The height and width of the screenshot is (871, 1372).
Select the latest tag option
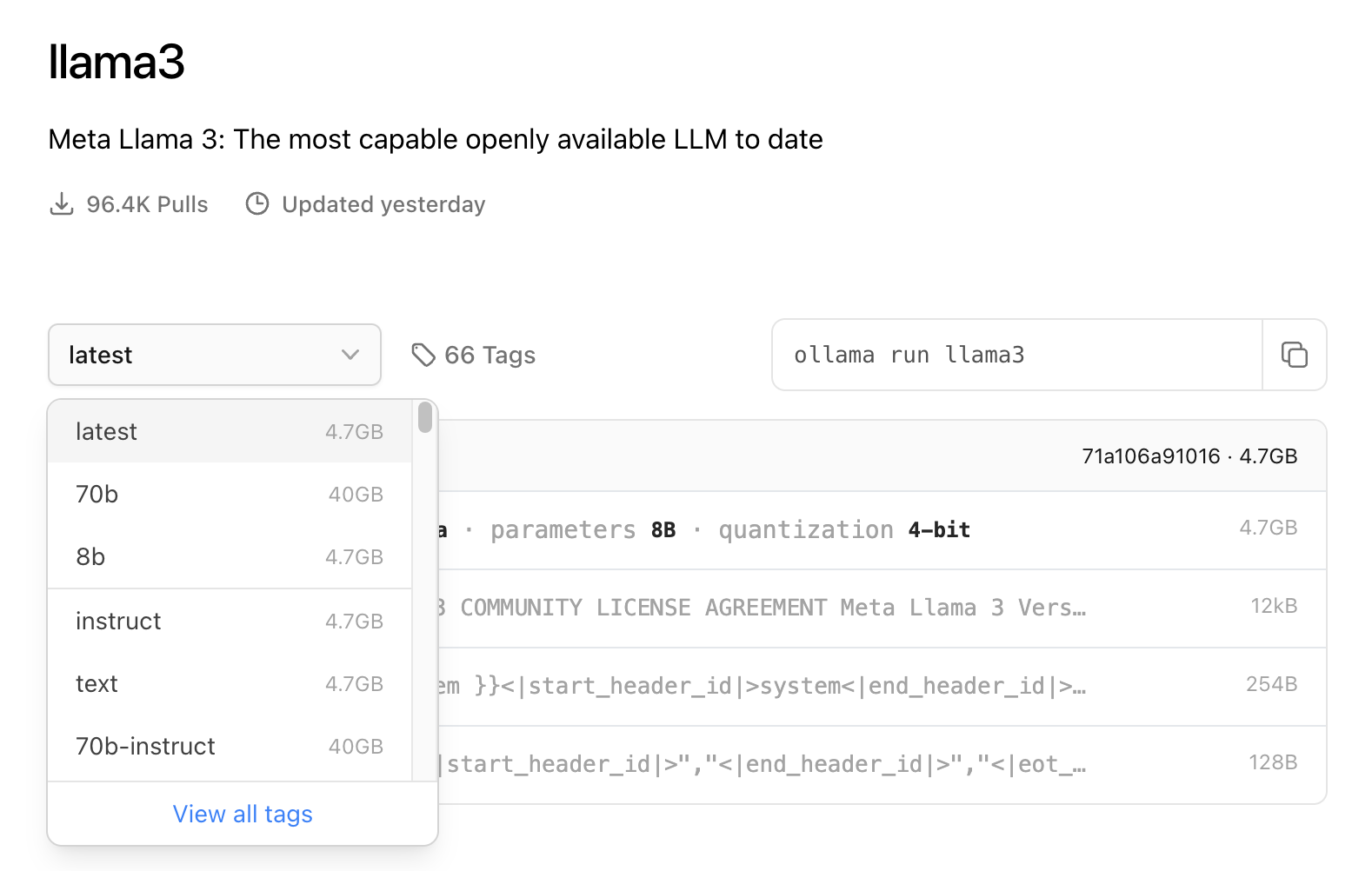(x=229, y=432)
